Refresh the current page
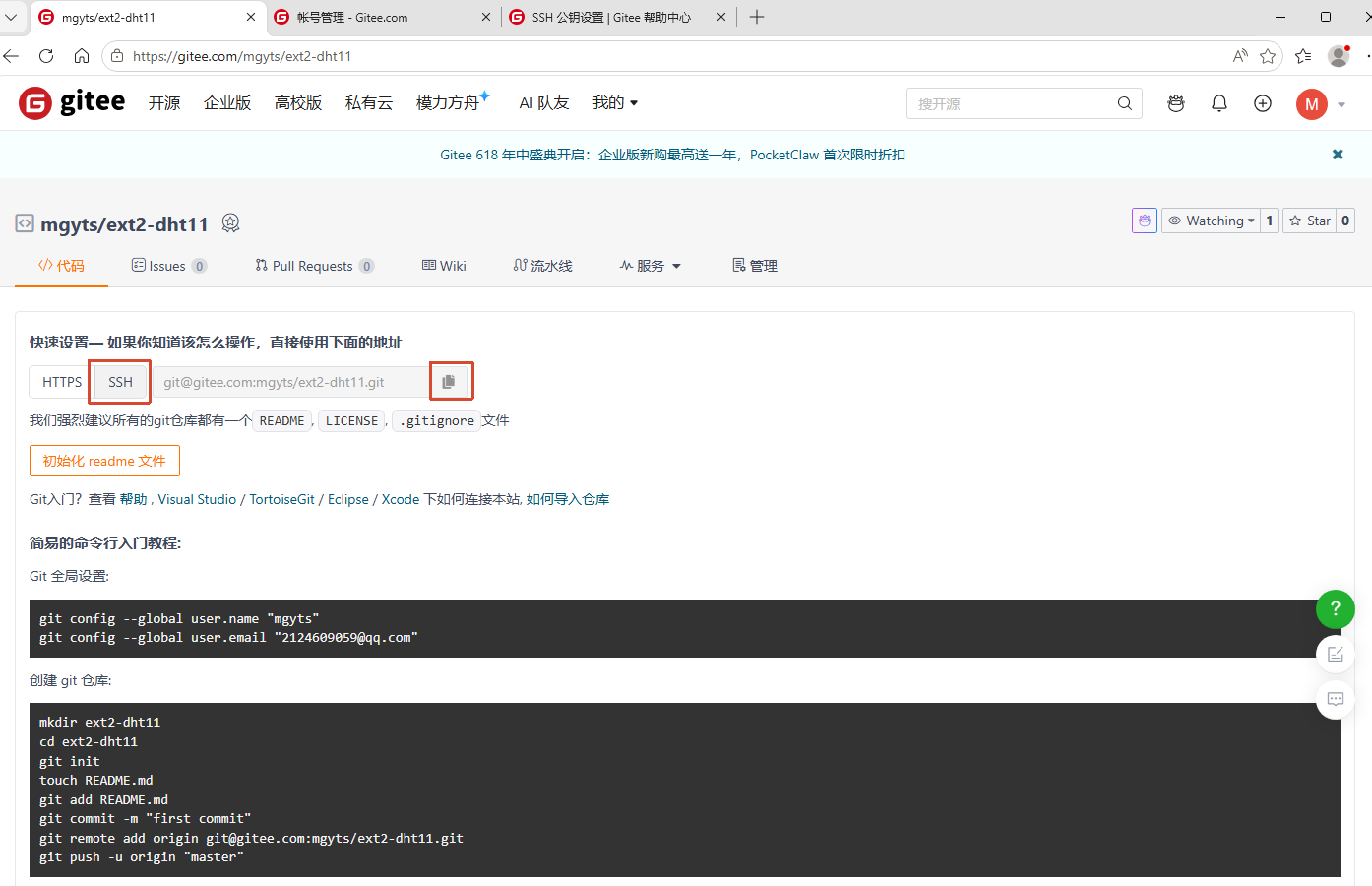 [46, 56]
